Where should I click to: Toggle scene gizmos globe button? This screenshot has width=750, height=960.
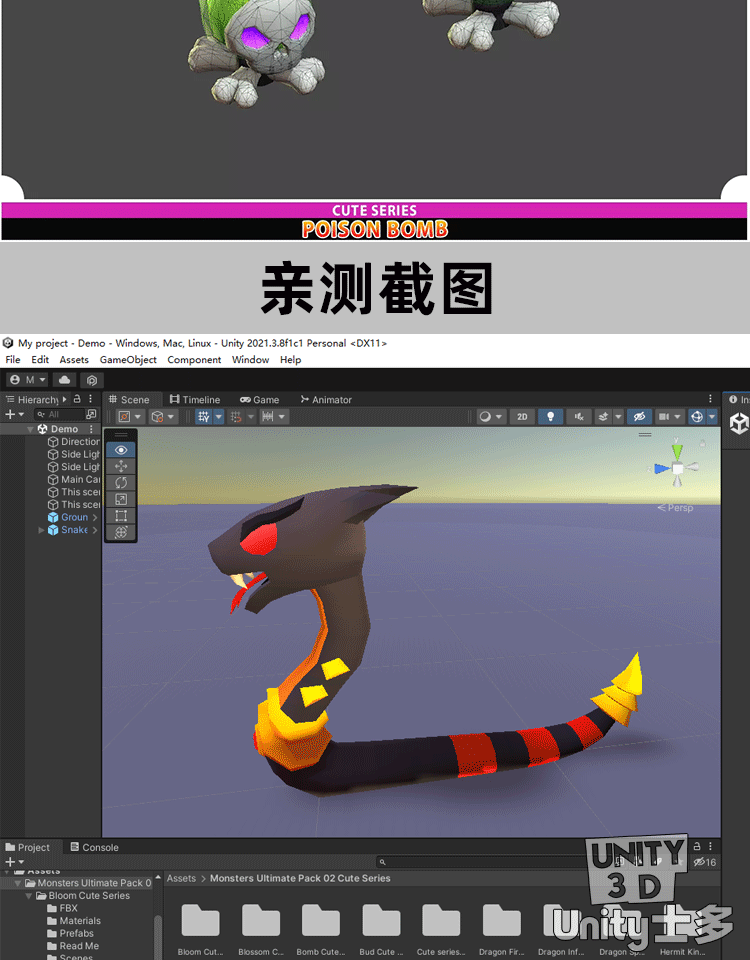tap(697, 417)
